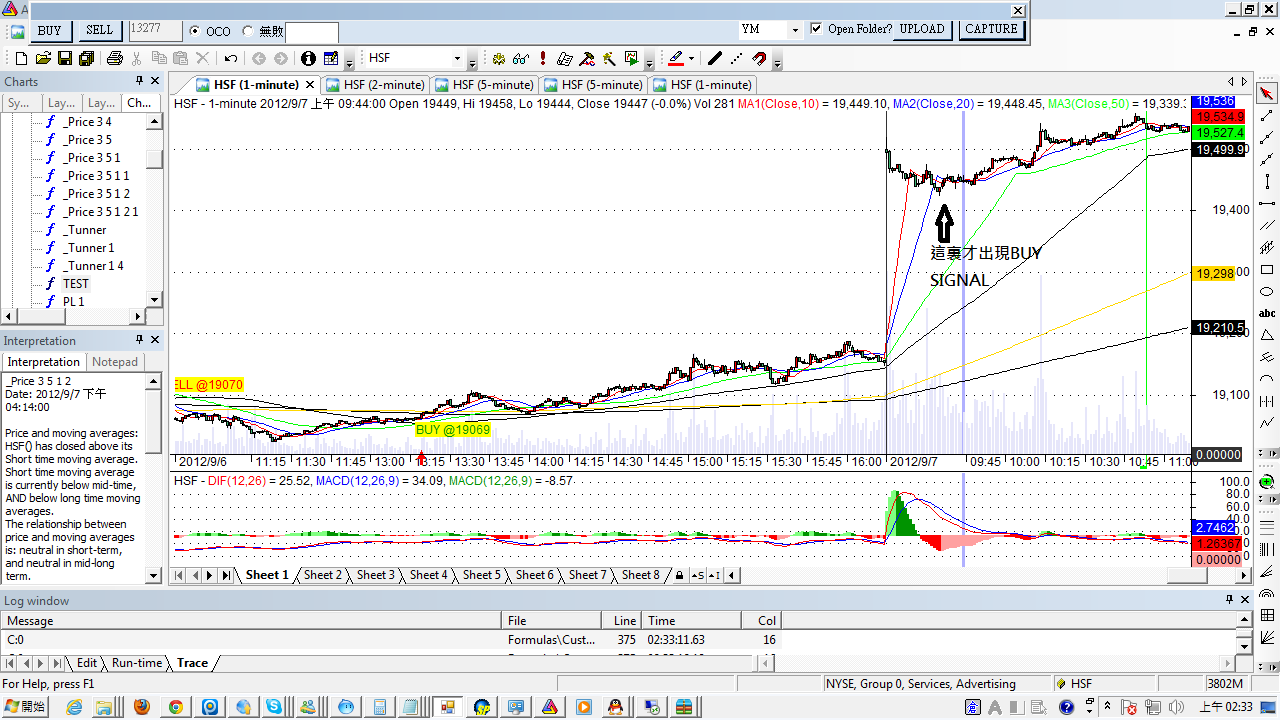Click the Chrome icon in the taskbar
Image resolution: width=1280 pixels, height=720 pixels.
175,707
